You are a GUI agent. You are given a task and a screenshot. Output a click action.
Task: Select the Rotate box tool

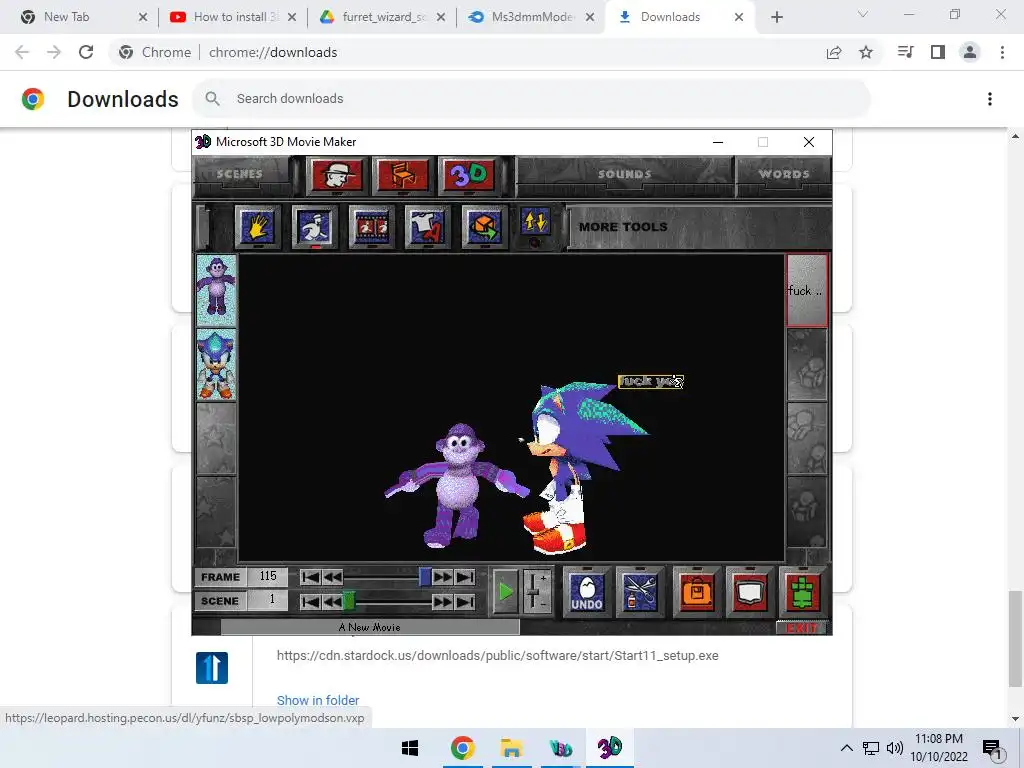pos(485,227)
